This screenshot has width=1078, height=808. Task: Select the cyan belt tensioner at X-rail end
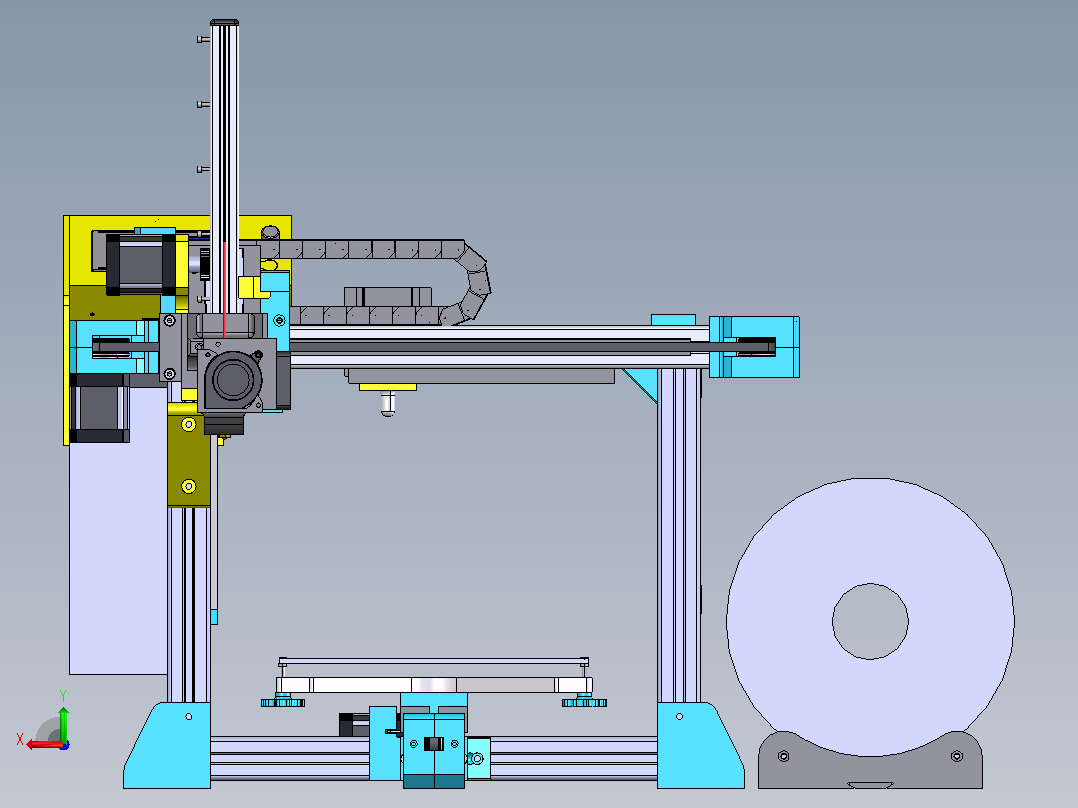tap(754, 347)
